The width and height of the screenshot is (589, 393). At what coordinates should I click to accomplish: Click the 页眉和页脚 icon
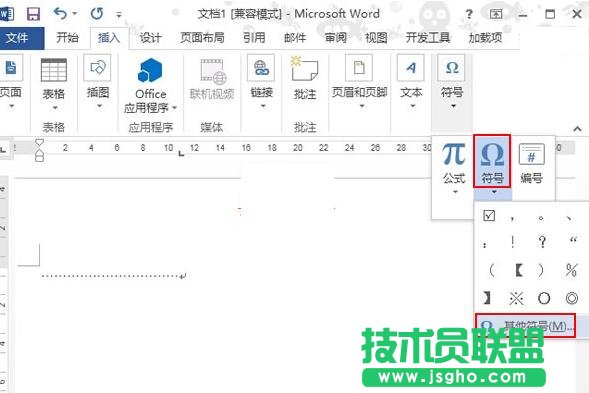tap(359, 68)
